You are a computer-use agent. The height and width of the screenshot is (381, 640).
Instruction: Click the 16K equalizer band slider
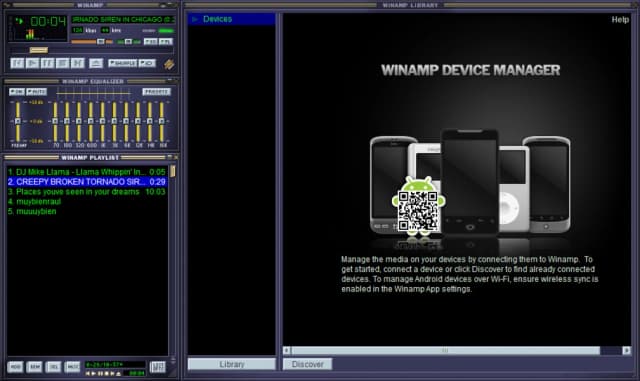162,121
